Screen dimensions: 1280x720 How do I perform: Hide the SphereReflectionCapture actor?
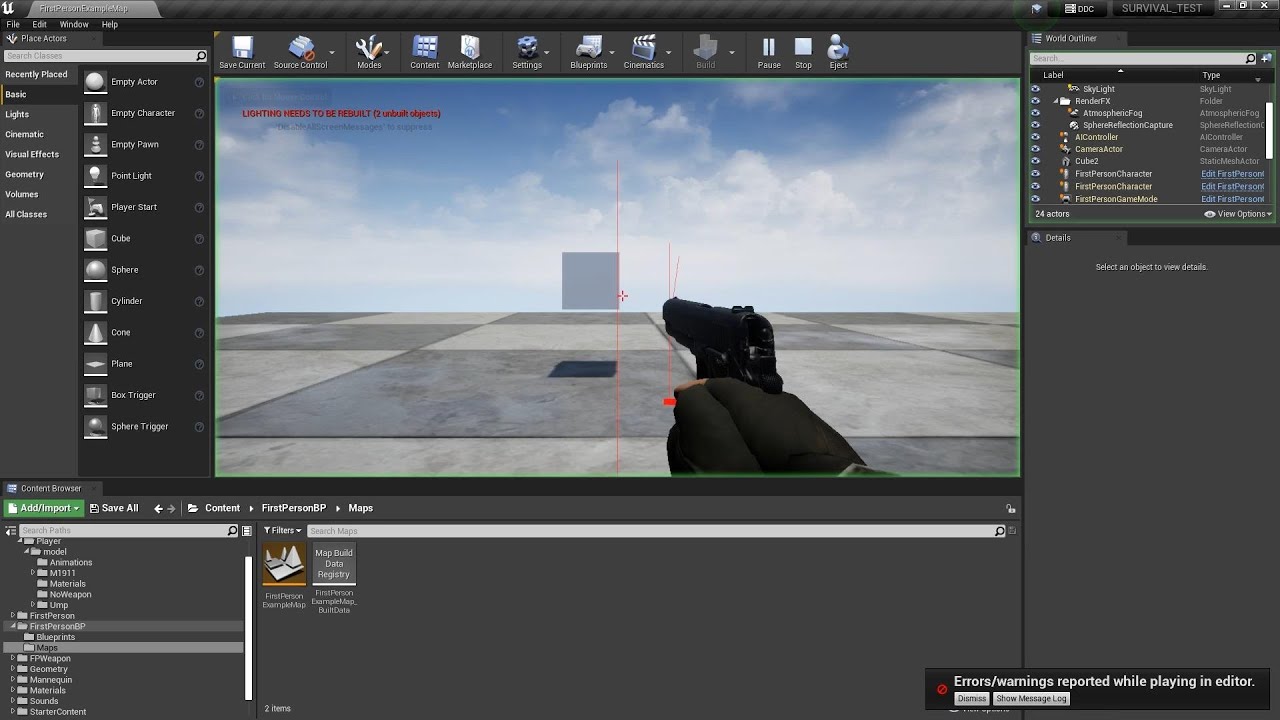click(x=1035, y=125)
